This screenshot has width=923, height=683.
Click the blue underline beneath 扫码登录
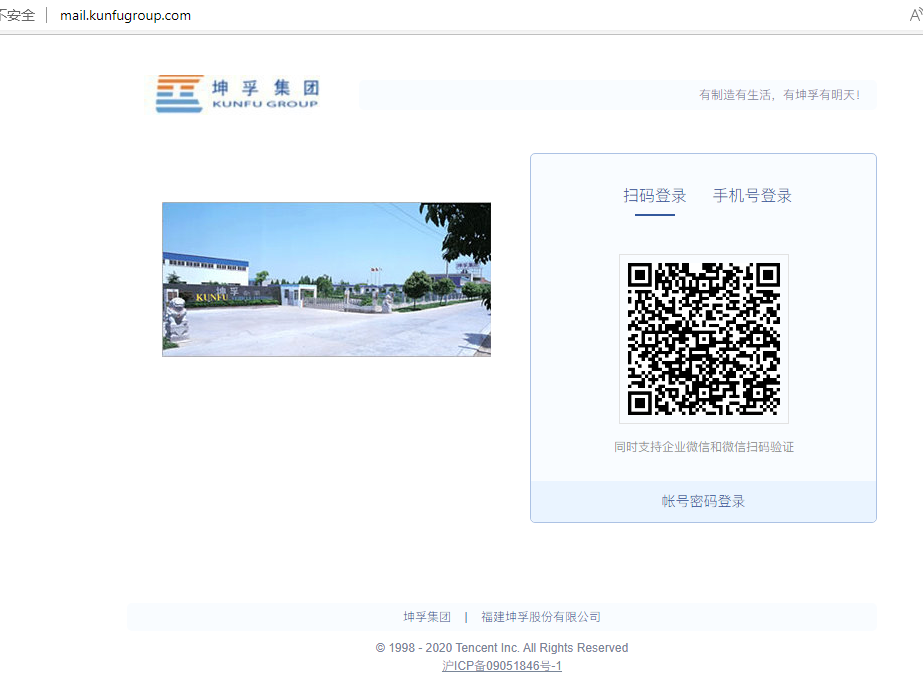click(x=656, y=215)
